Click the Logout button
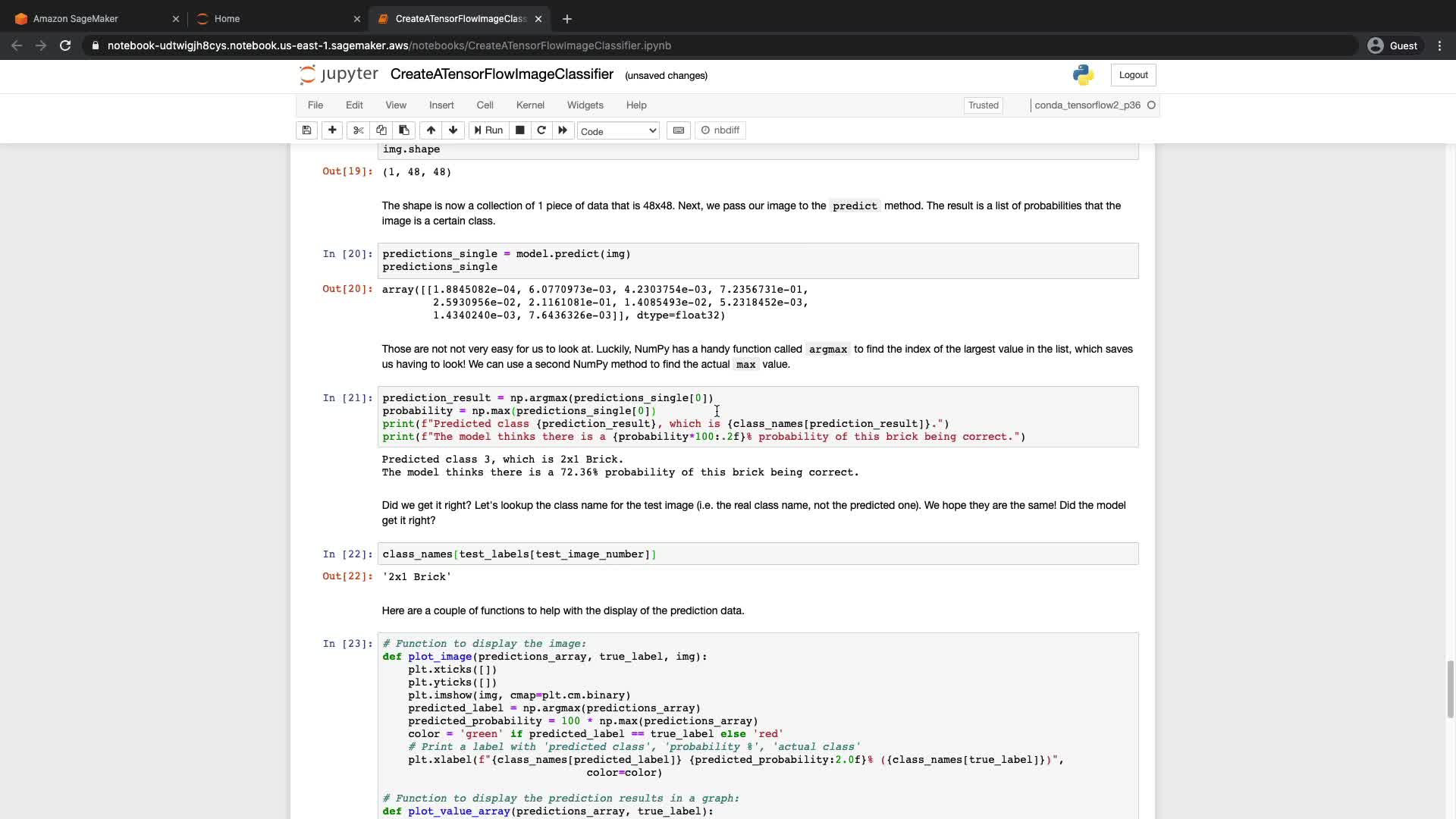1456x819 pixels. pos(1133,75)
